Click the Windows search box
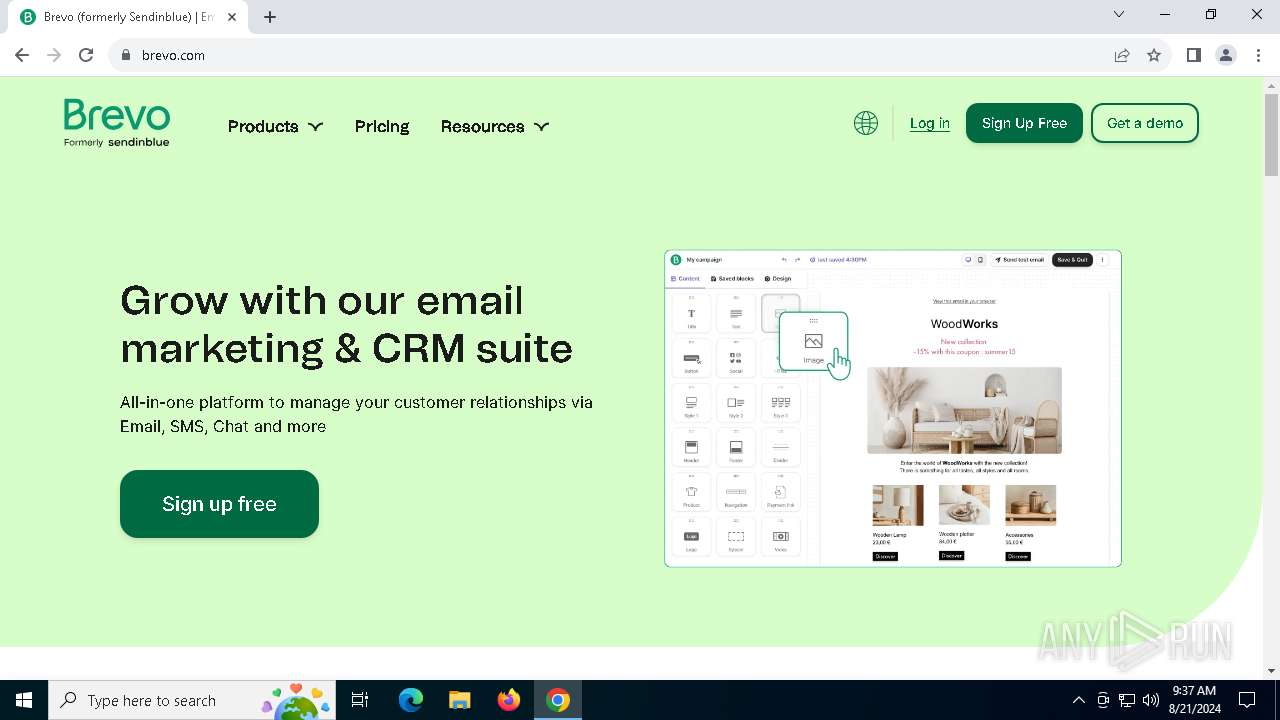 190,700
